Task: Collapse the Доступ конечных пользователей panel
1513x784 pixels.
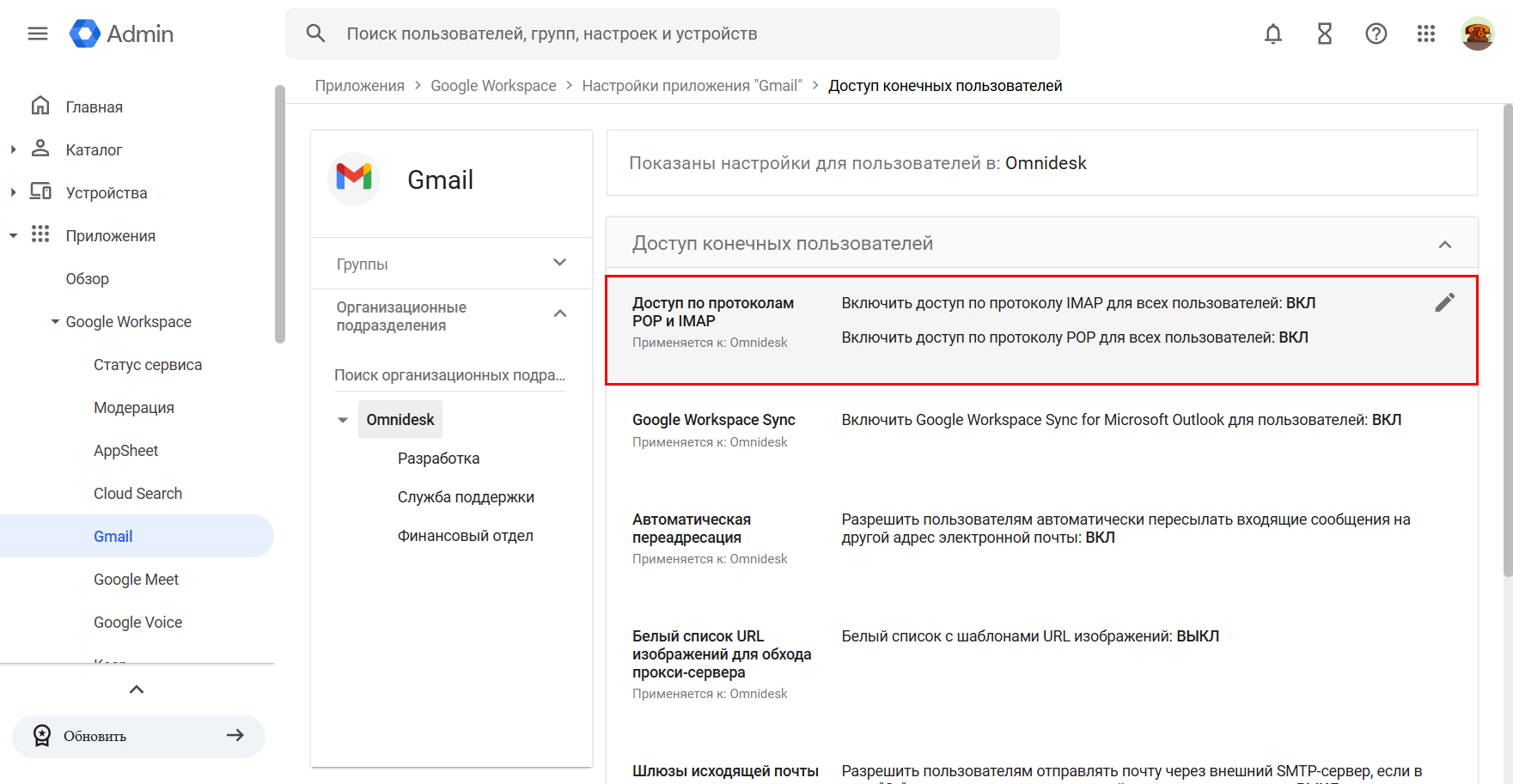Action: (1444, 245)
